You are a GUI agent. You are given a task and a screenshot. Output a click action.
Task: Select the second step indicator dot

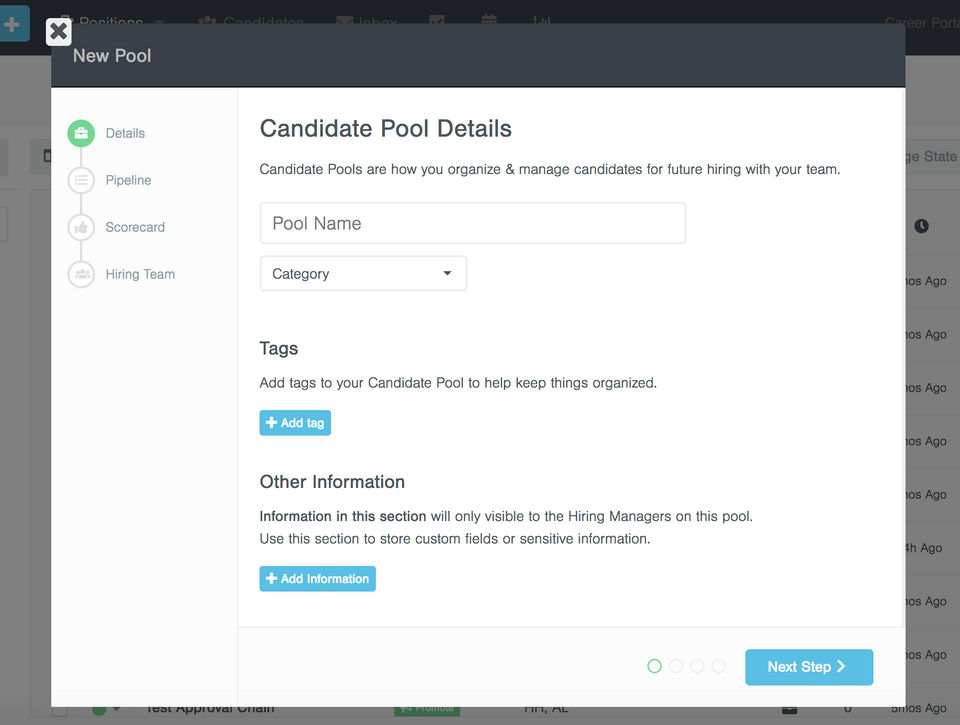[676, 666]
